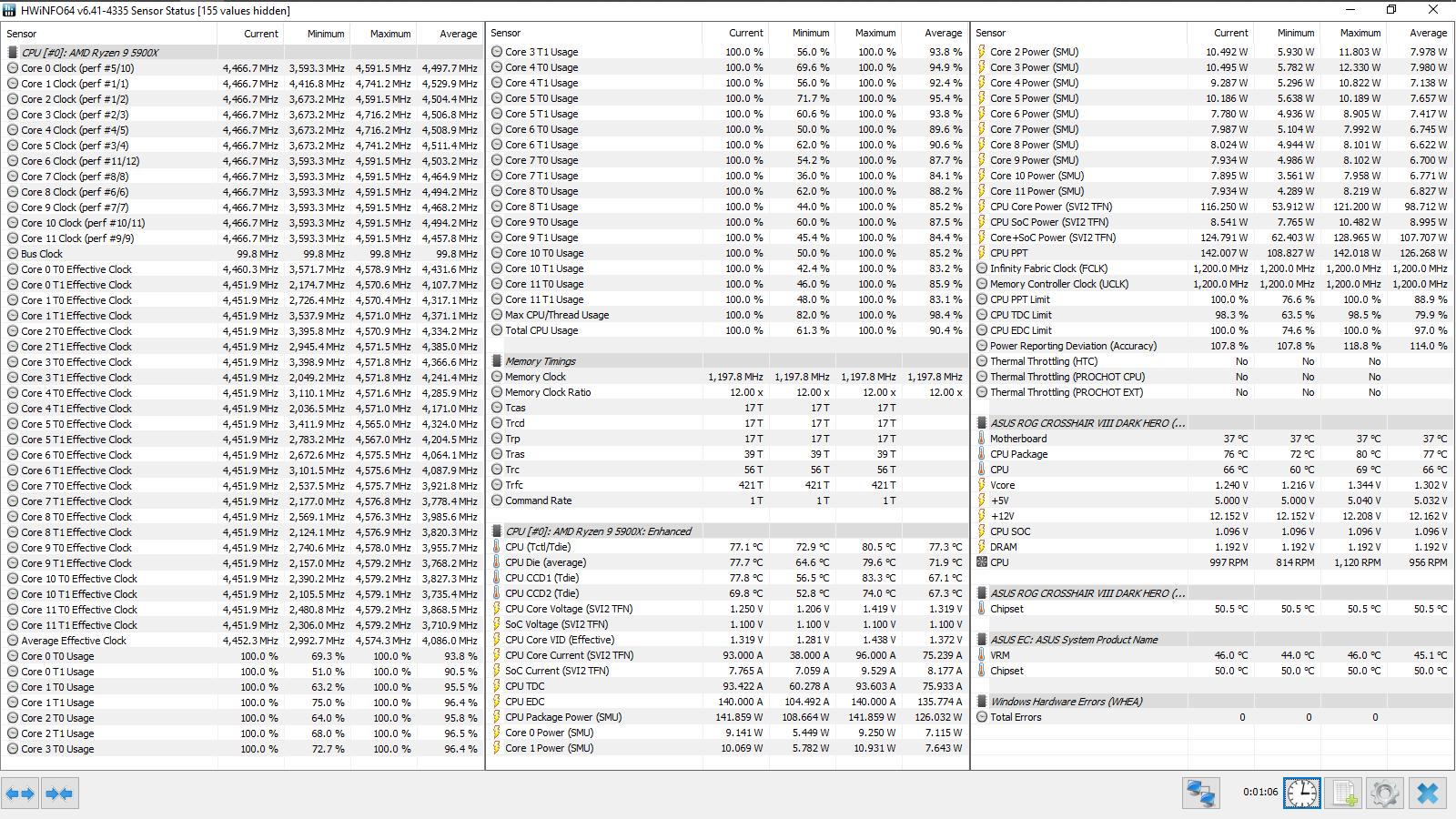Screen dimensions: 1456x819
Task: Start logging with the sheet-plus icon
Action: click(1343, 794)
